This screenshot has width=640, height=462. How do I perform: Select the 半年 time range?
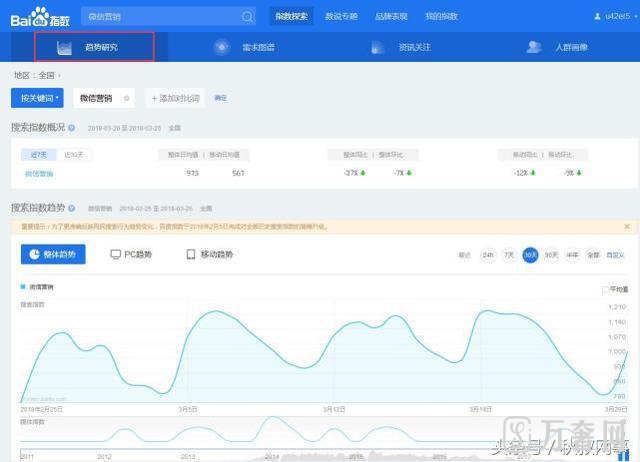pyautogui.click(x=572, y=255)
